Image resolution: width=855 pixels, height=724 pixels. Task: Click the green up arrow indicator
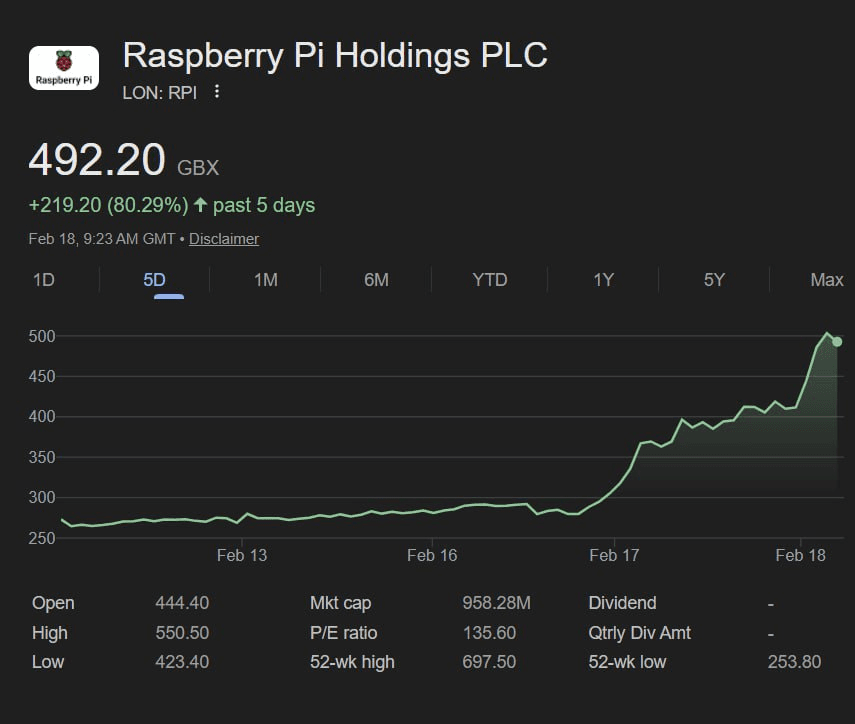(200, 205)
